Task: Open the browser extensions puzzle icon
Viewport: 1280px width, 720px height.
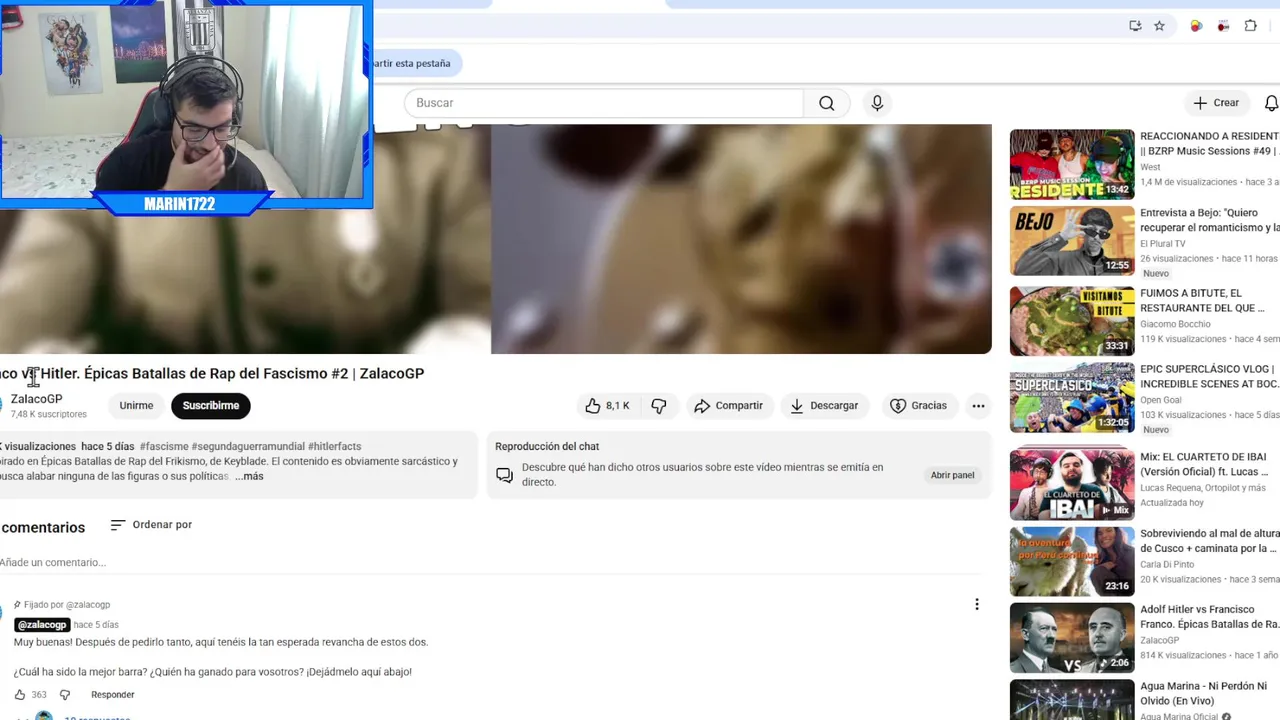Action: [1250, 26]
